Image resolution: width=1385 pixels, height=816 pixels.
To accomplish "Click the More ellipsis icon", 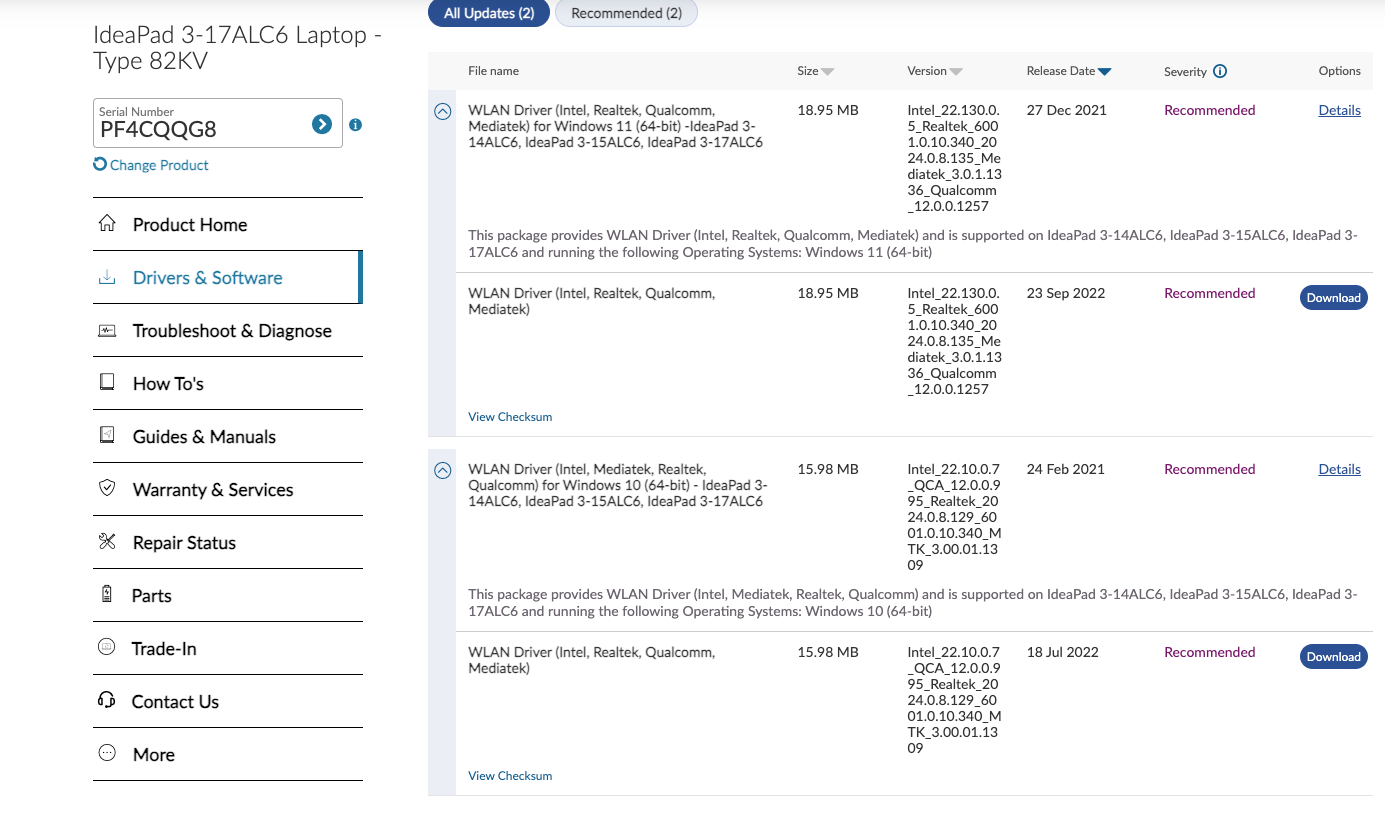I will (107, 753).
